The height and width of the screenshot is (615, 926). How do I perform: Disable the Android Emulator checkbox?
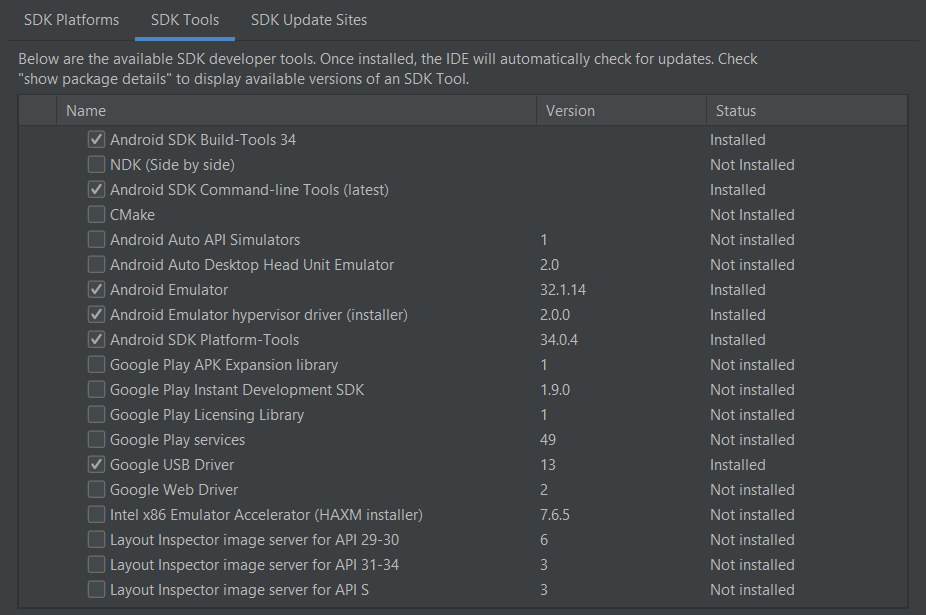[96, 289]
